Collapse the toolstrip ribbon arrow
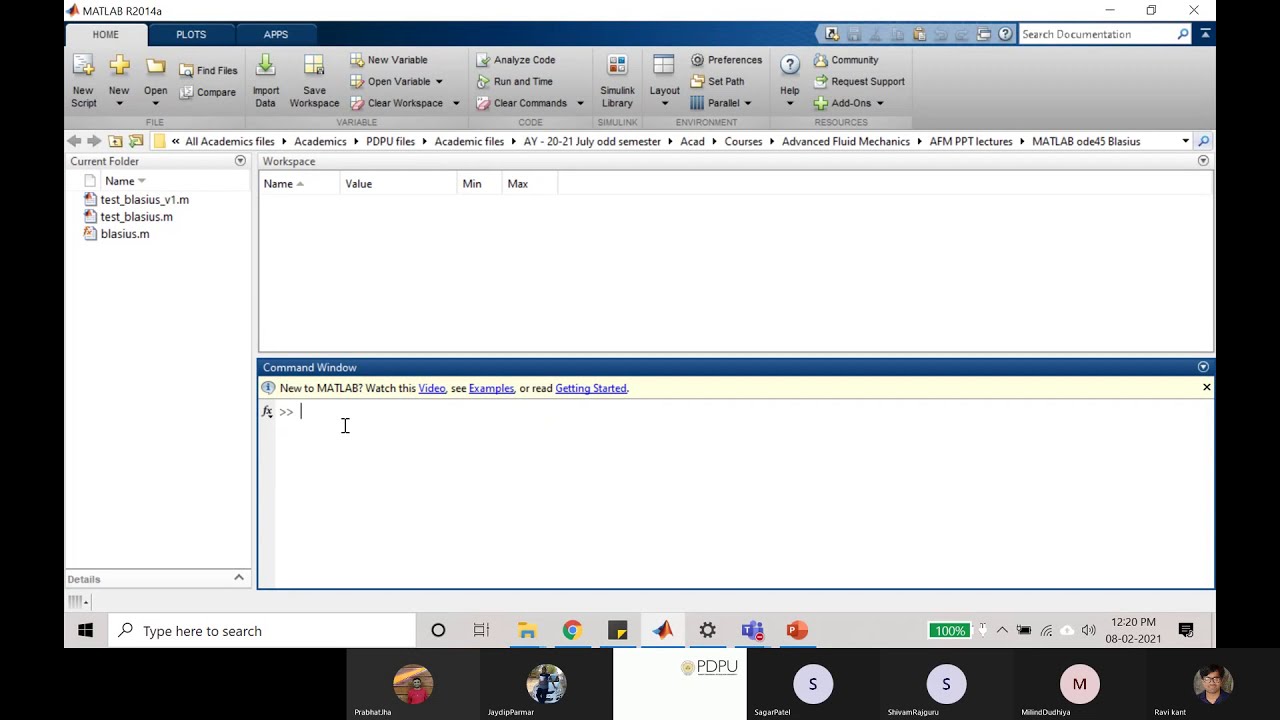The height and width of the screenshot is (720, 1280). coord(1205,34)
